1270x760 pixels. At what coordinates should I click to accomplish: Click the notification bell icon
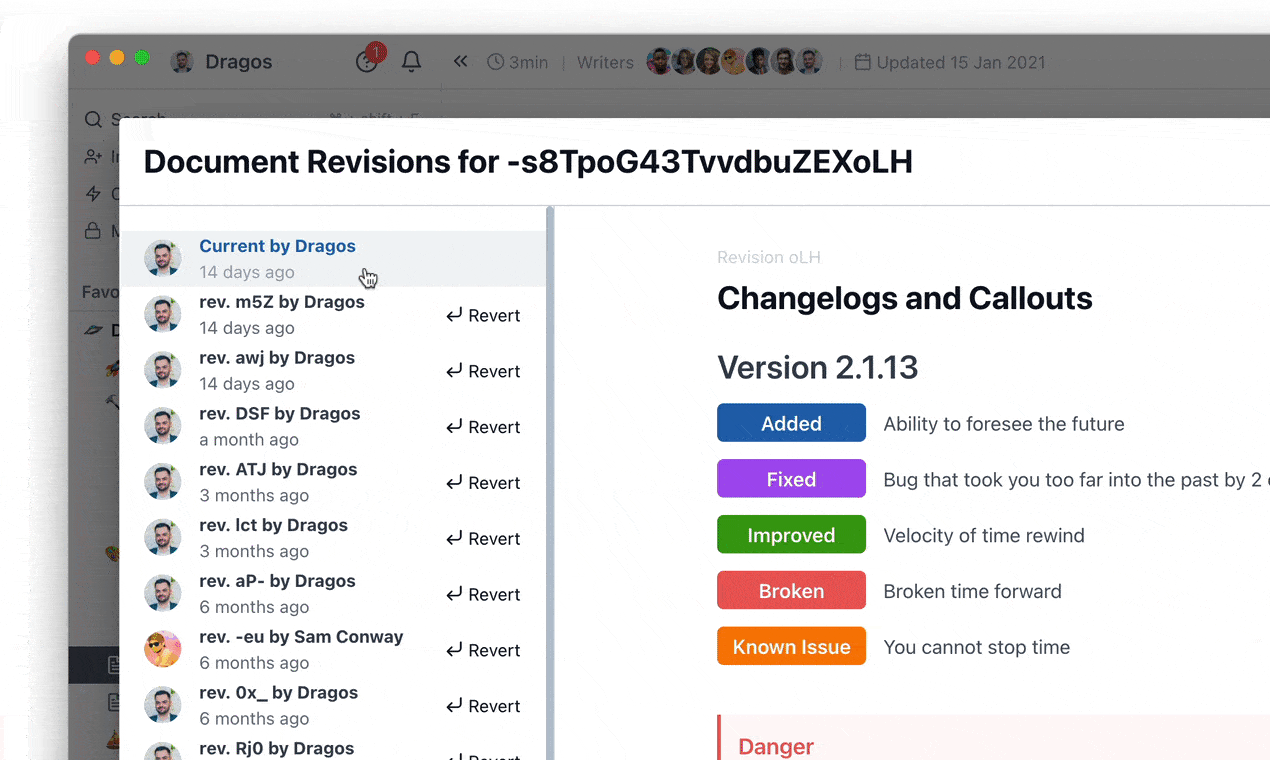pos(411,61)
